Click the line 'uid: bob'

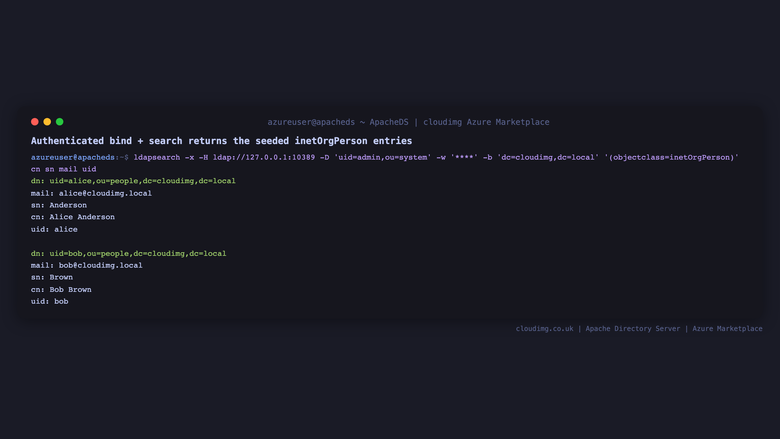pos(50,301)
